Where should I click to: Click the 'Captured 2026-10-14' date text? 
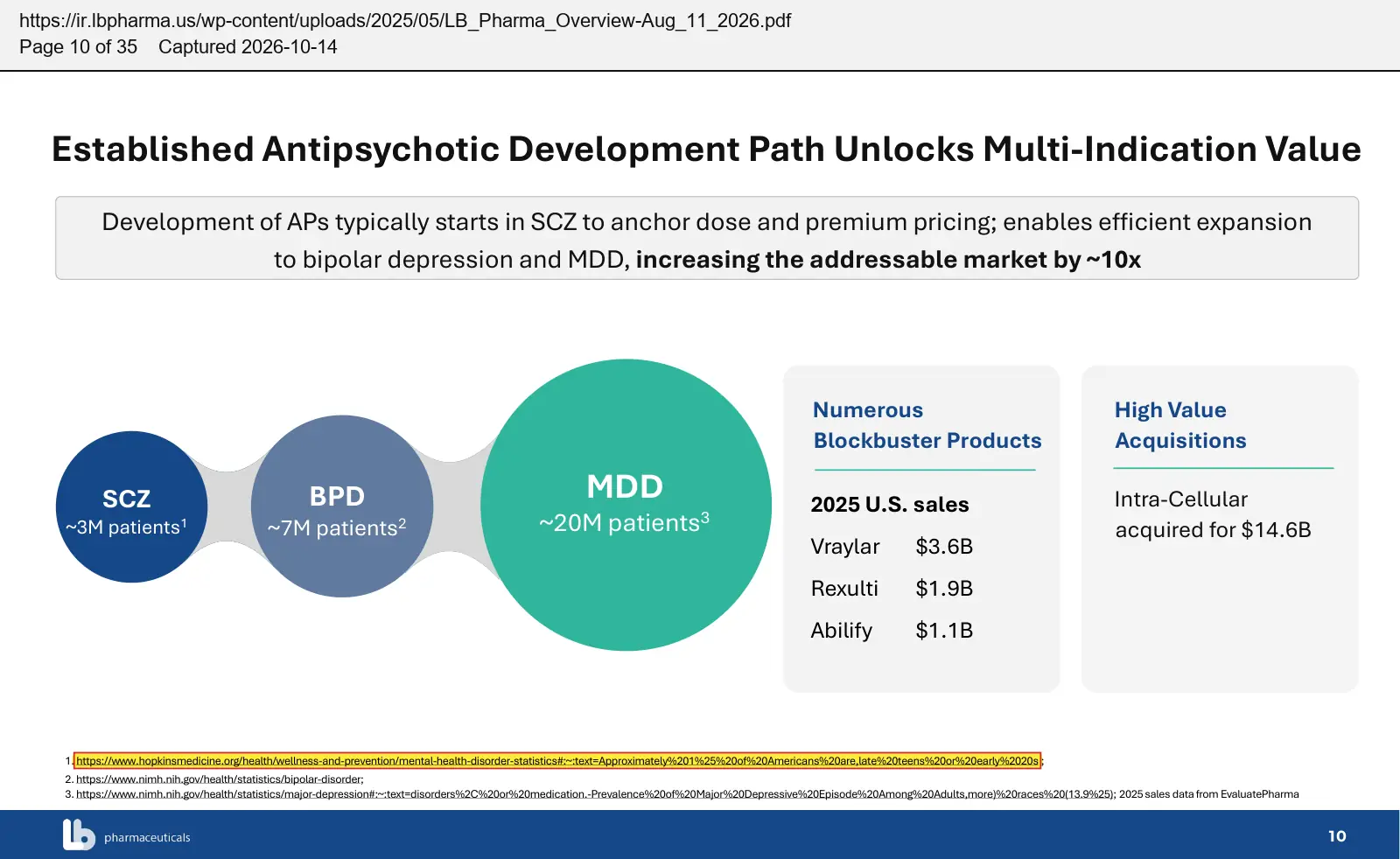click(248, 47)
